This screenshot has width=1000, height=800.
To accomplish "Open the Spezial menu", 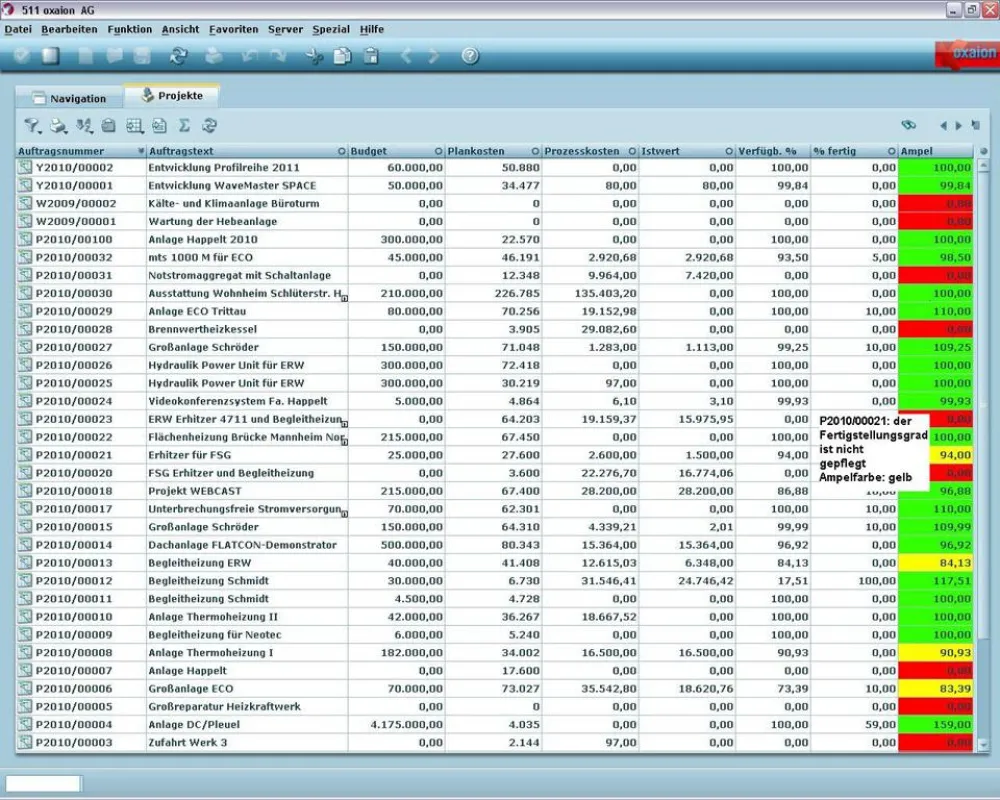I will (x=331, y=29).
